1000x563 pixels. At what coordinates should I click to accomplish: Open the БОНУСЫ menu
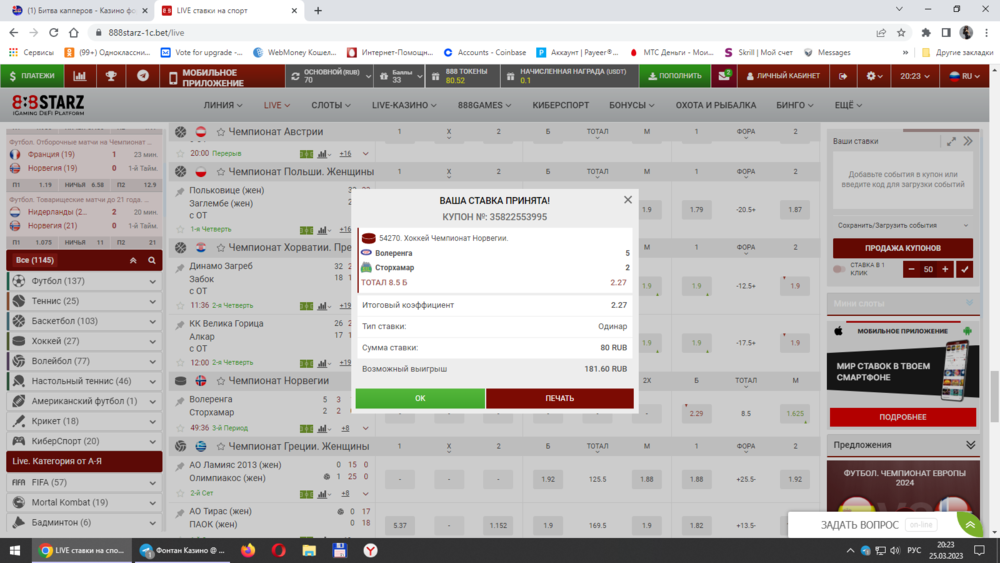tap(631, 105)
